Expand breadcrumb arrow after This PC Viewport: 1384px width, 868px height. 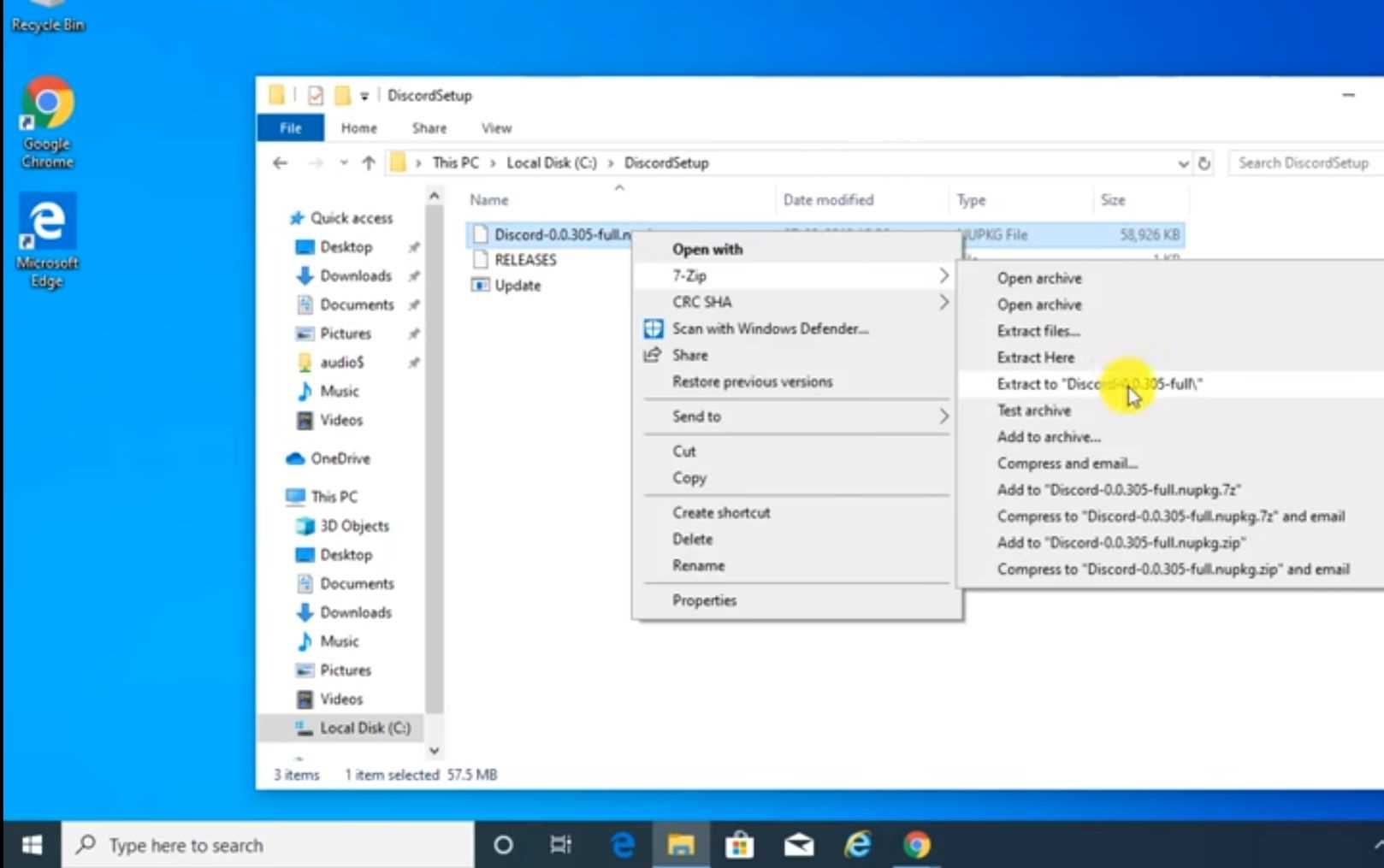(x=493, y=162)
